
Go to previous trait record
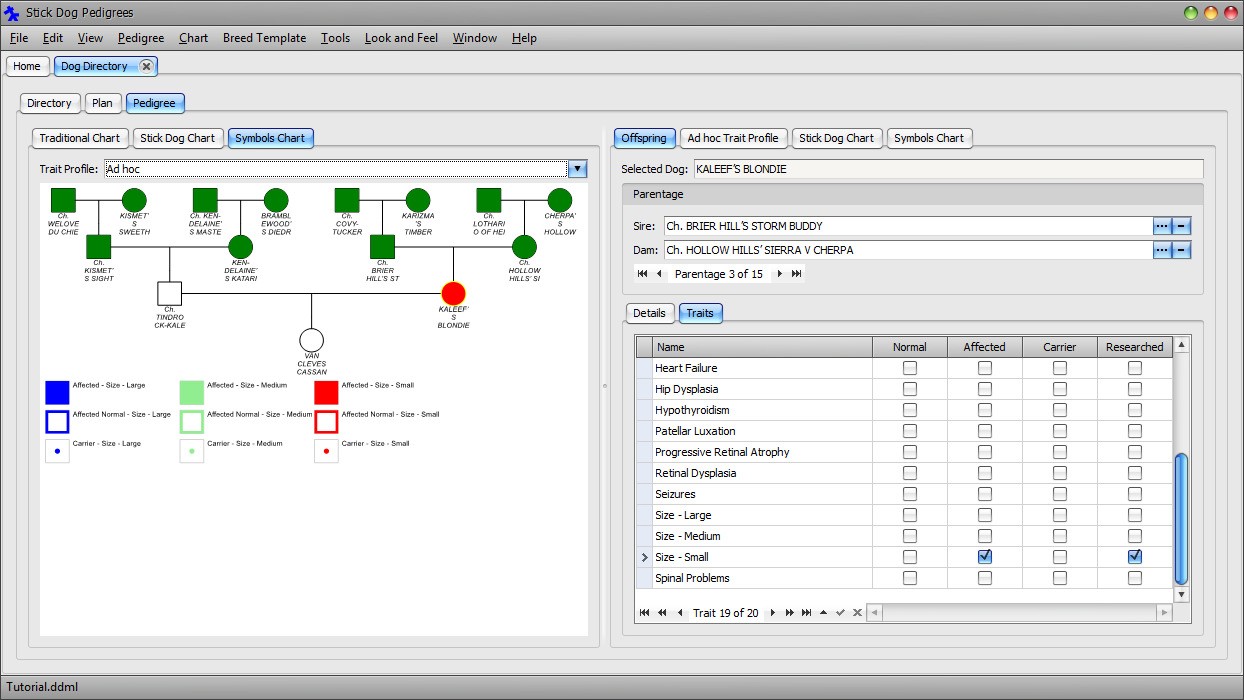click(x=680, y=613)
